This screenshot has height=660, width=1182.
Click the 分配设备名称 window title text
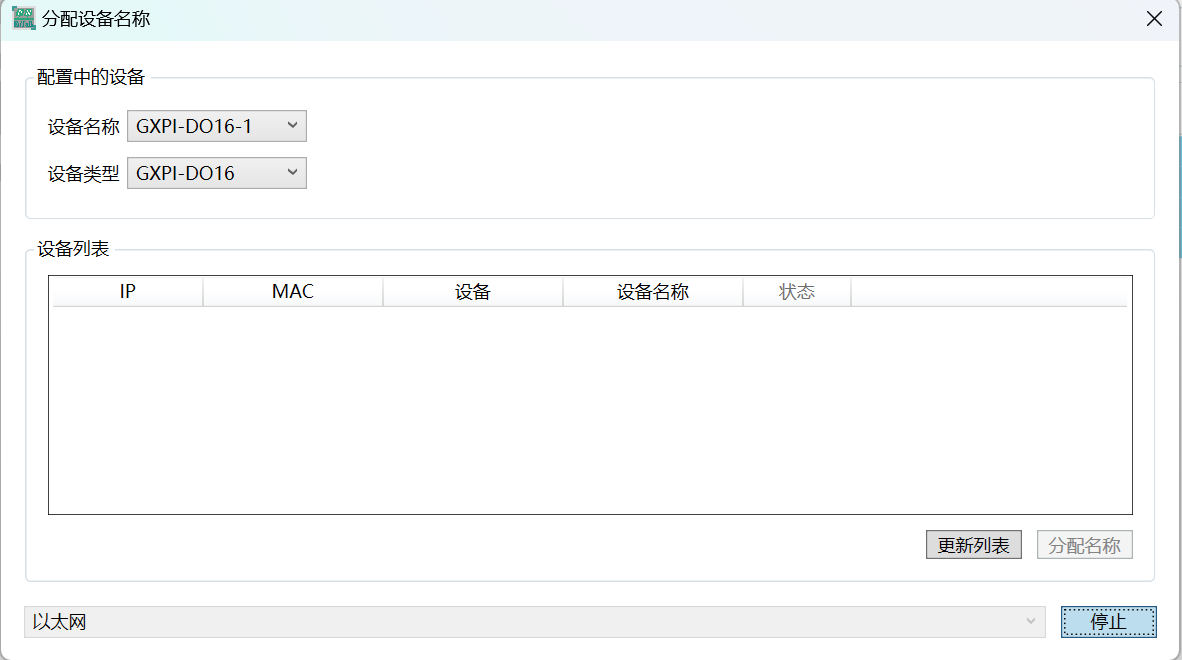point(96,19)
